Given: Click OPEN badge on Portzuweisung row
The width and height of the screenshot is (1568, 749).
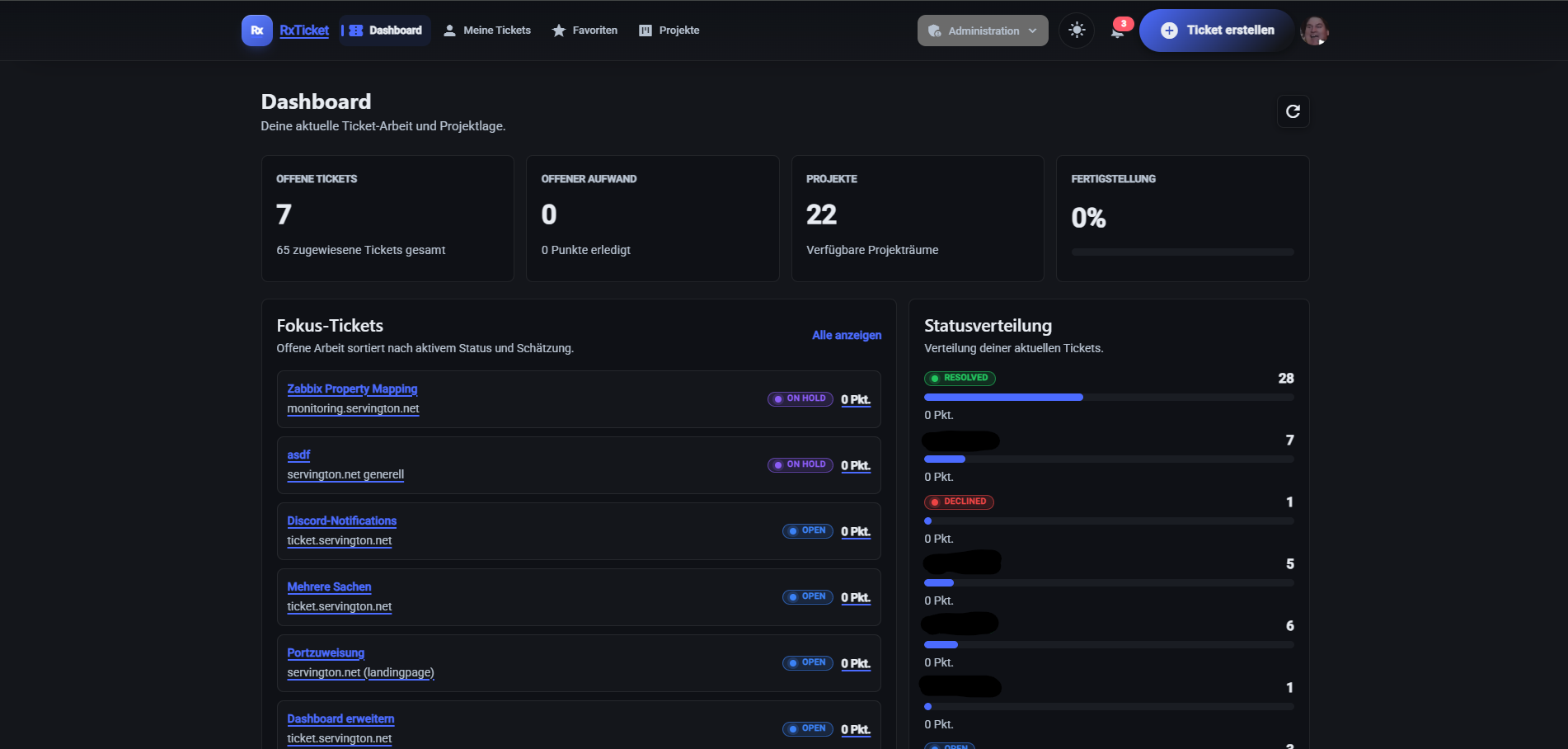Looking at the screenshot, I should [807, 663].
